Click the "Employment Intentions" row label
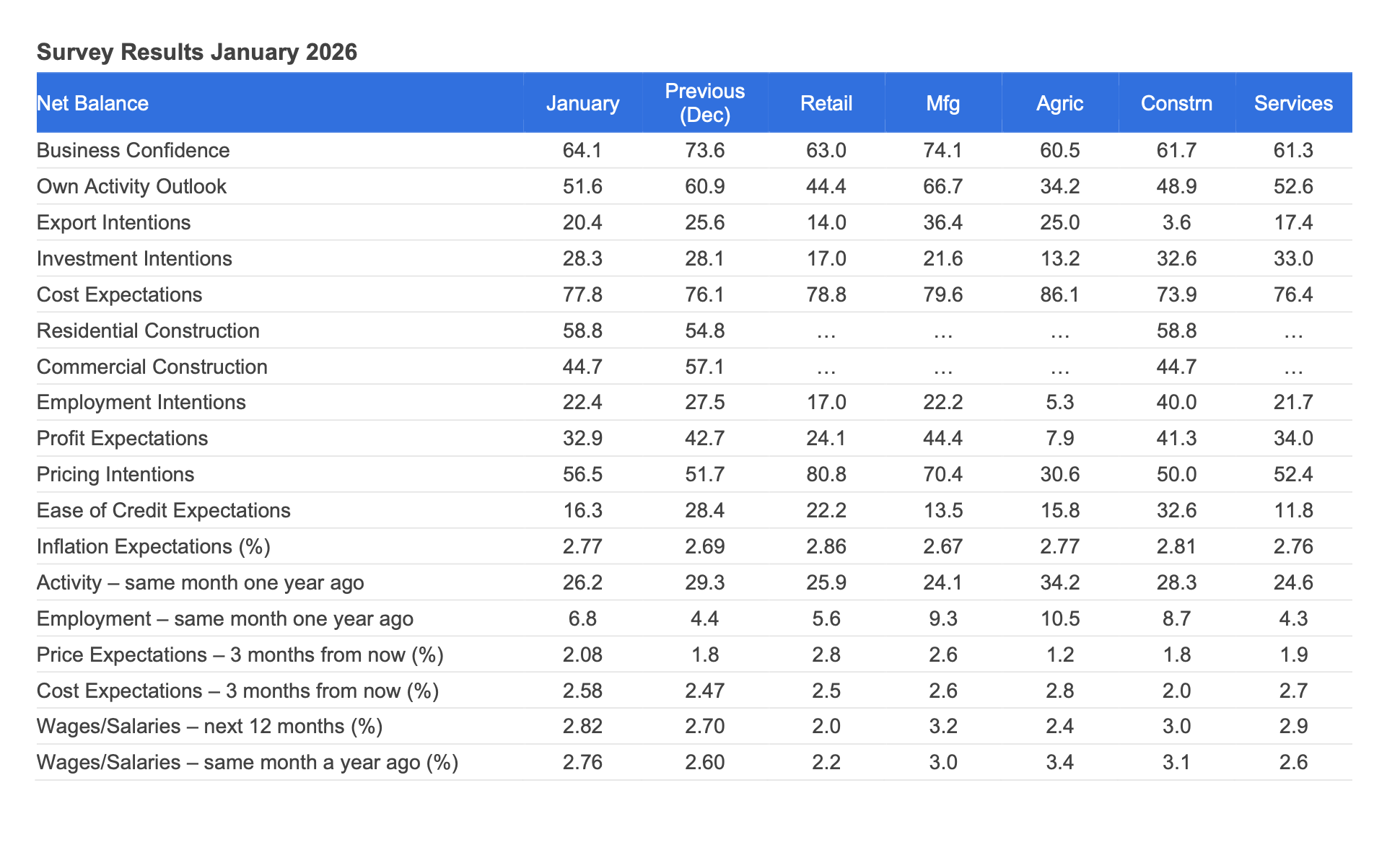 pyautogui.click(x=141, y=402)
